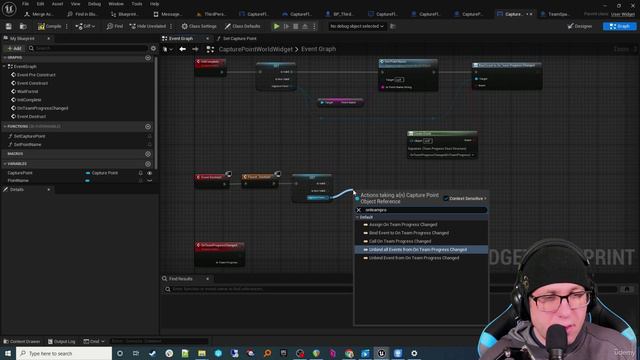Choose Bind Event to On Team Progress Changed
The height and width of the screenshot is (360, 640).
pos(409,233)
